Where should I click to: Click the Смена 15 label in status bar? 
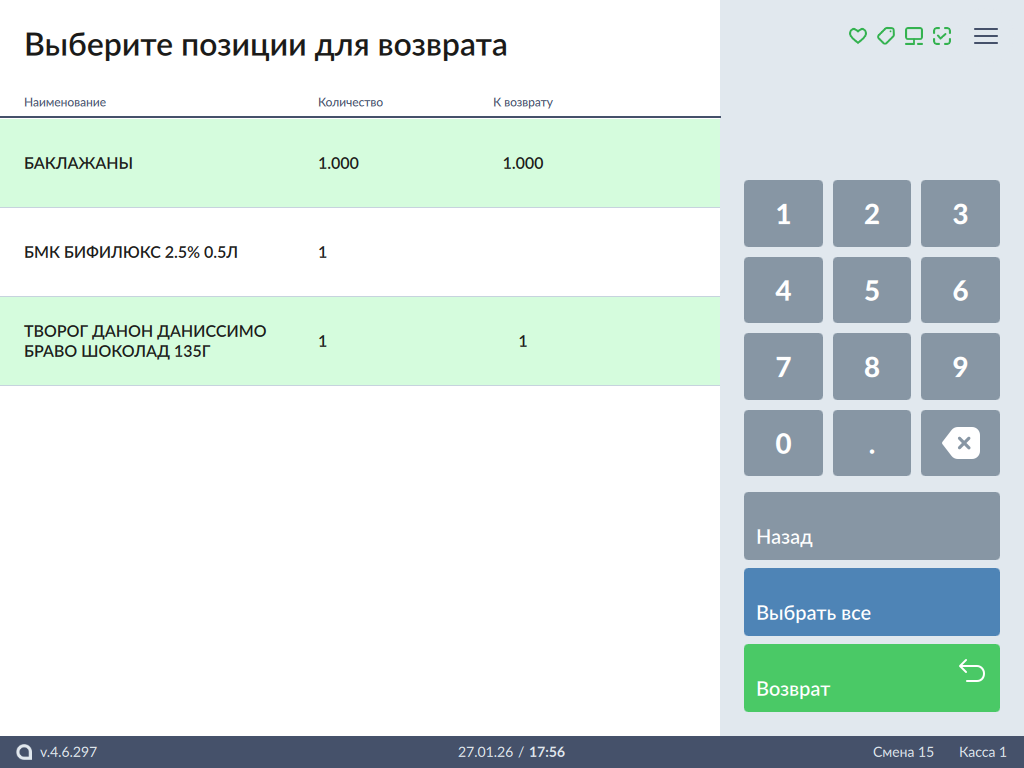tap(903, 752)
